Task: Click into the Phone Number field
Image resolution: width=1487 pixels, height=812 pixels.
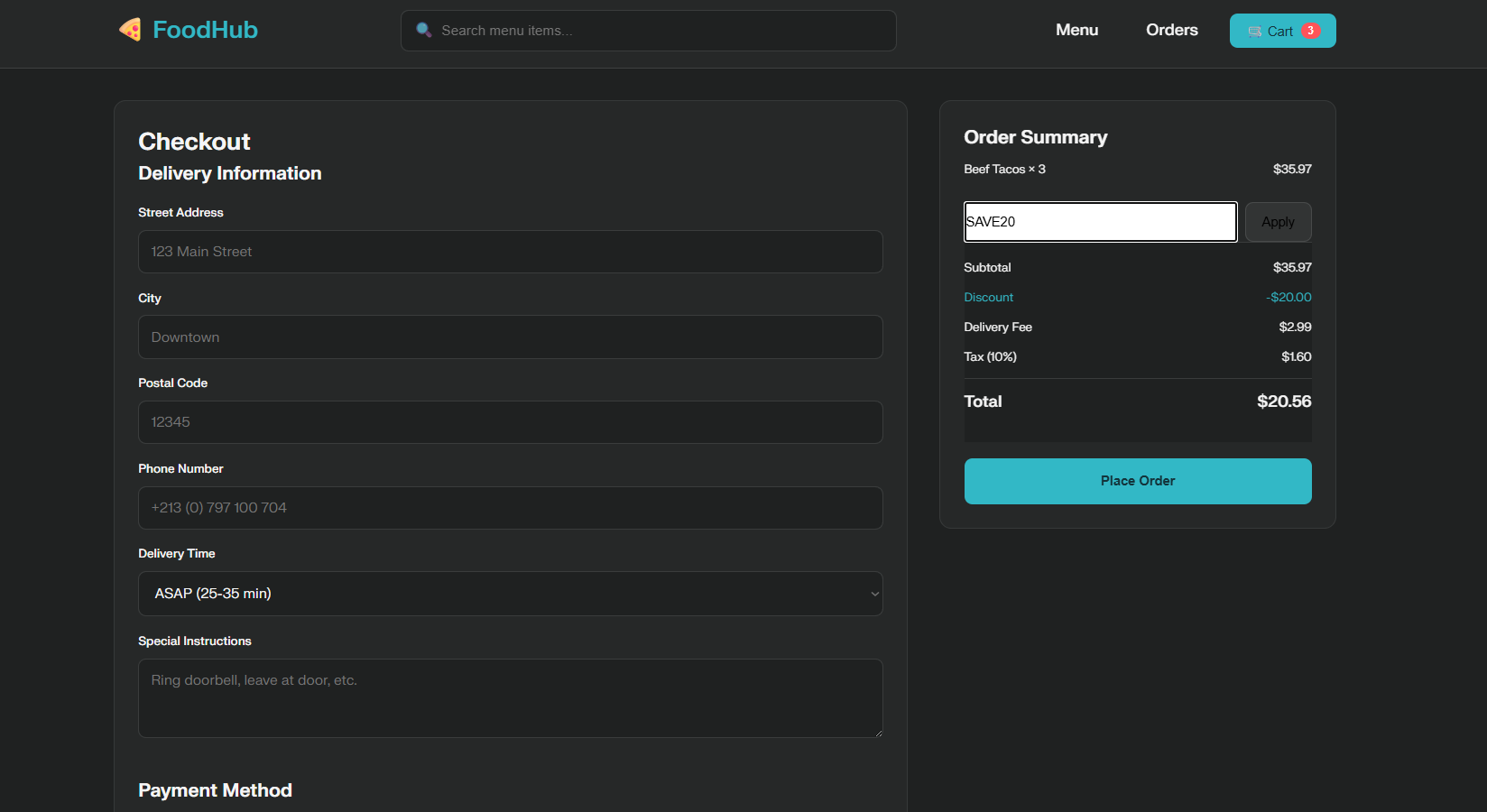Action: (x=510, y=508)
